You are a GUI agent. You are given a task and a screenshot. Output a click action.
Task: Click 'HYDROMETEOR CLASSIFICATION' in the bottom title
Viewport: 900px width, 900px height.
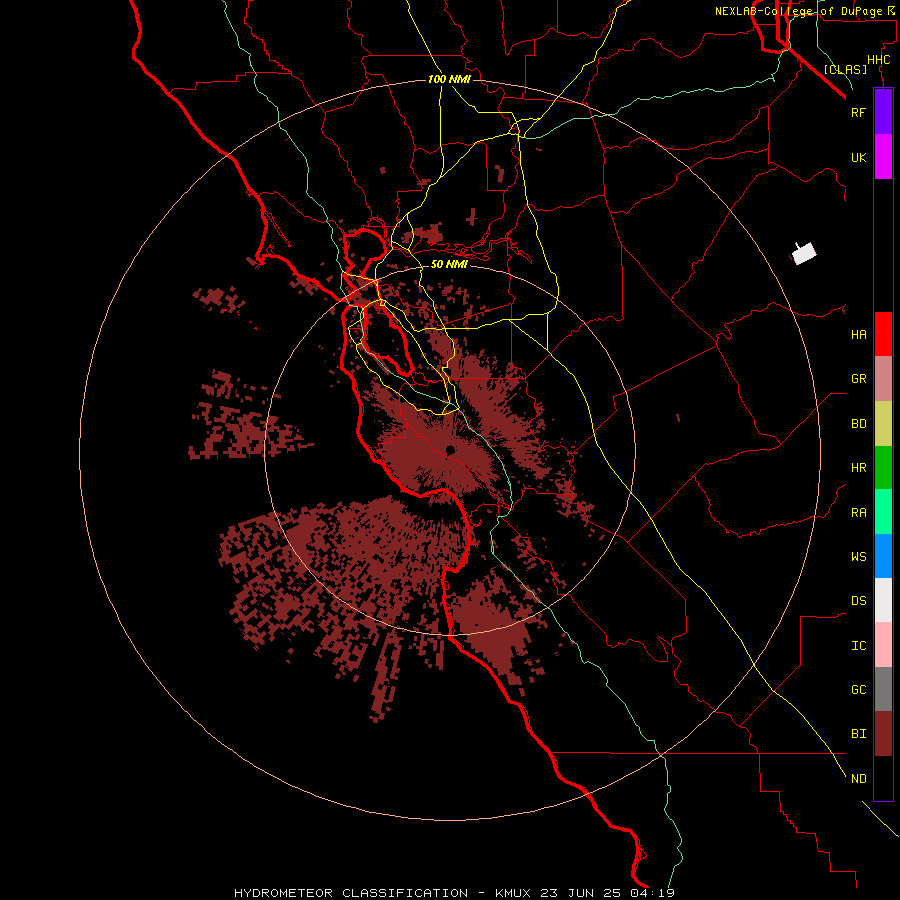coord(351,893)
